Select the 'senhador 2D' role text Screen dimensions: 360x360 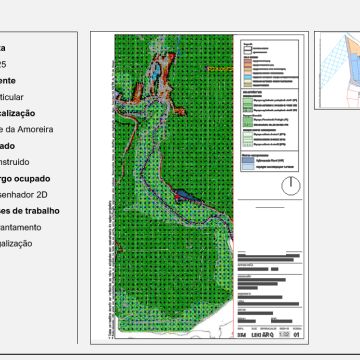pyautogui.click(x=24, y=195)
